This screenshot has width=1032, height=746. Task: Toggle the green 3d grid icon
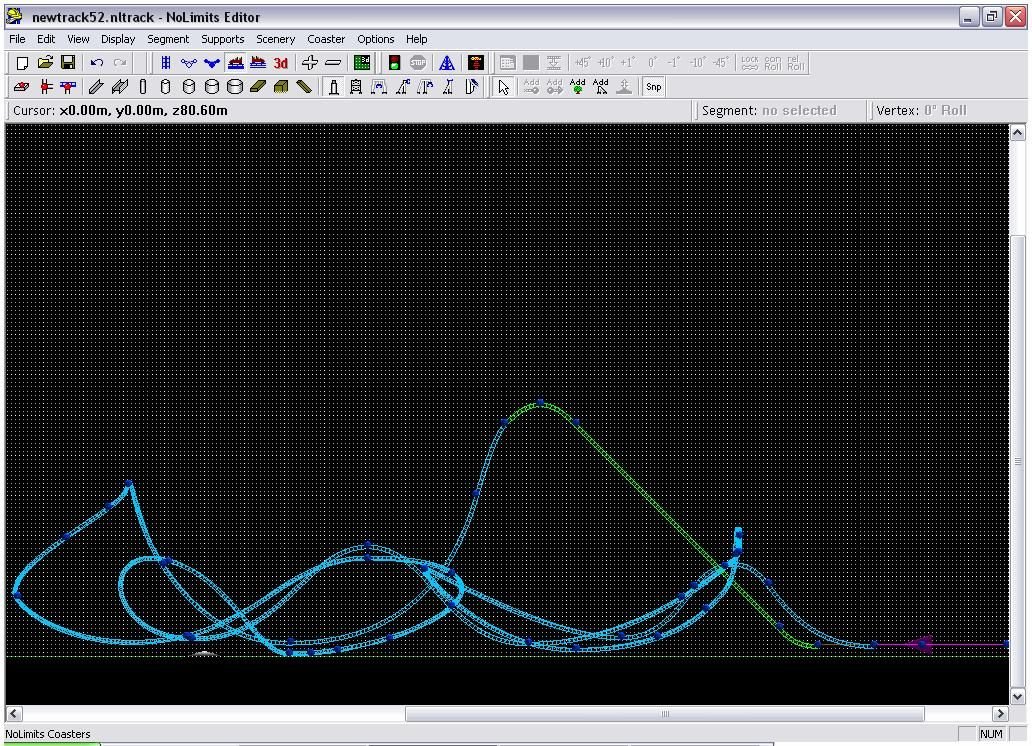click(x=362, y=63)
